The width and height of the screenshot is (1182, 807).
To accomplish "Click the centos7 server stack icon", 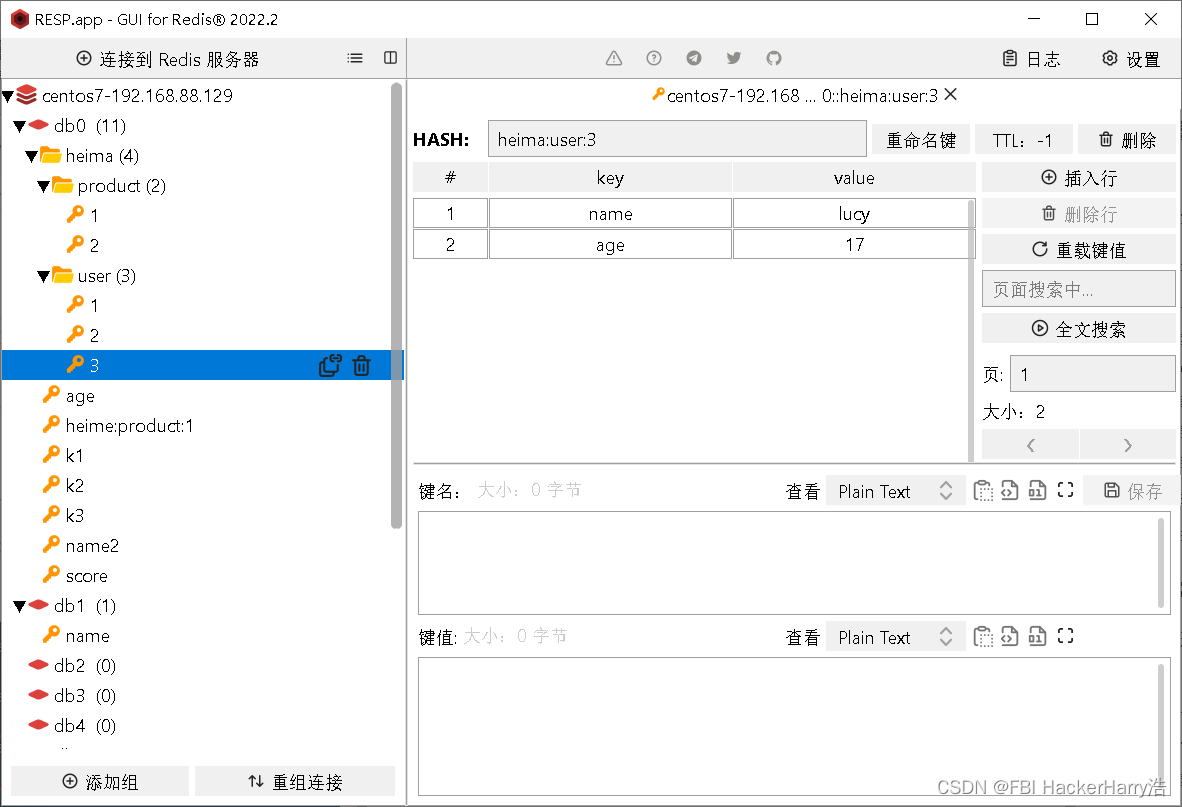I will [26, 95].
